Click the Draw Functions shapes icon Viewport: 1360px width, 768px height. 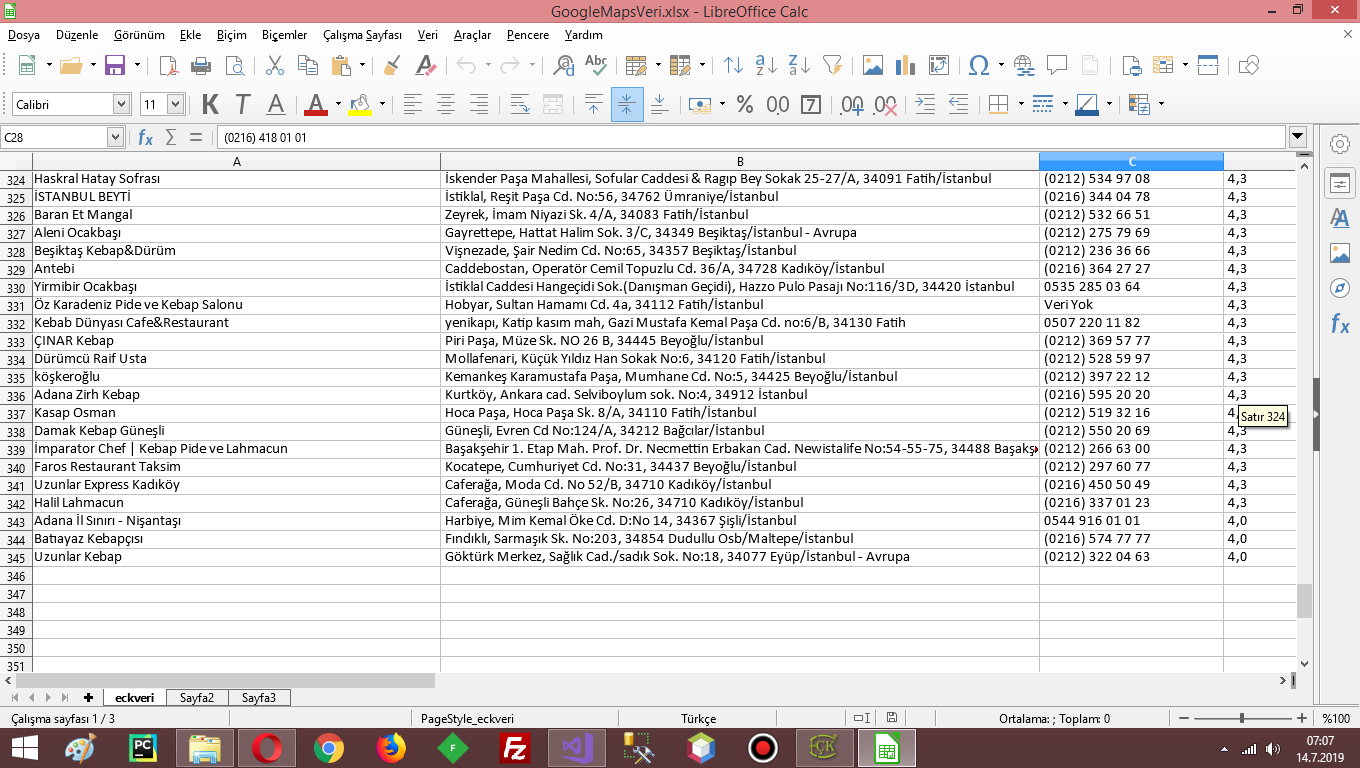point(1248,66)
